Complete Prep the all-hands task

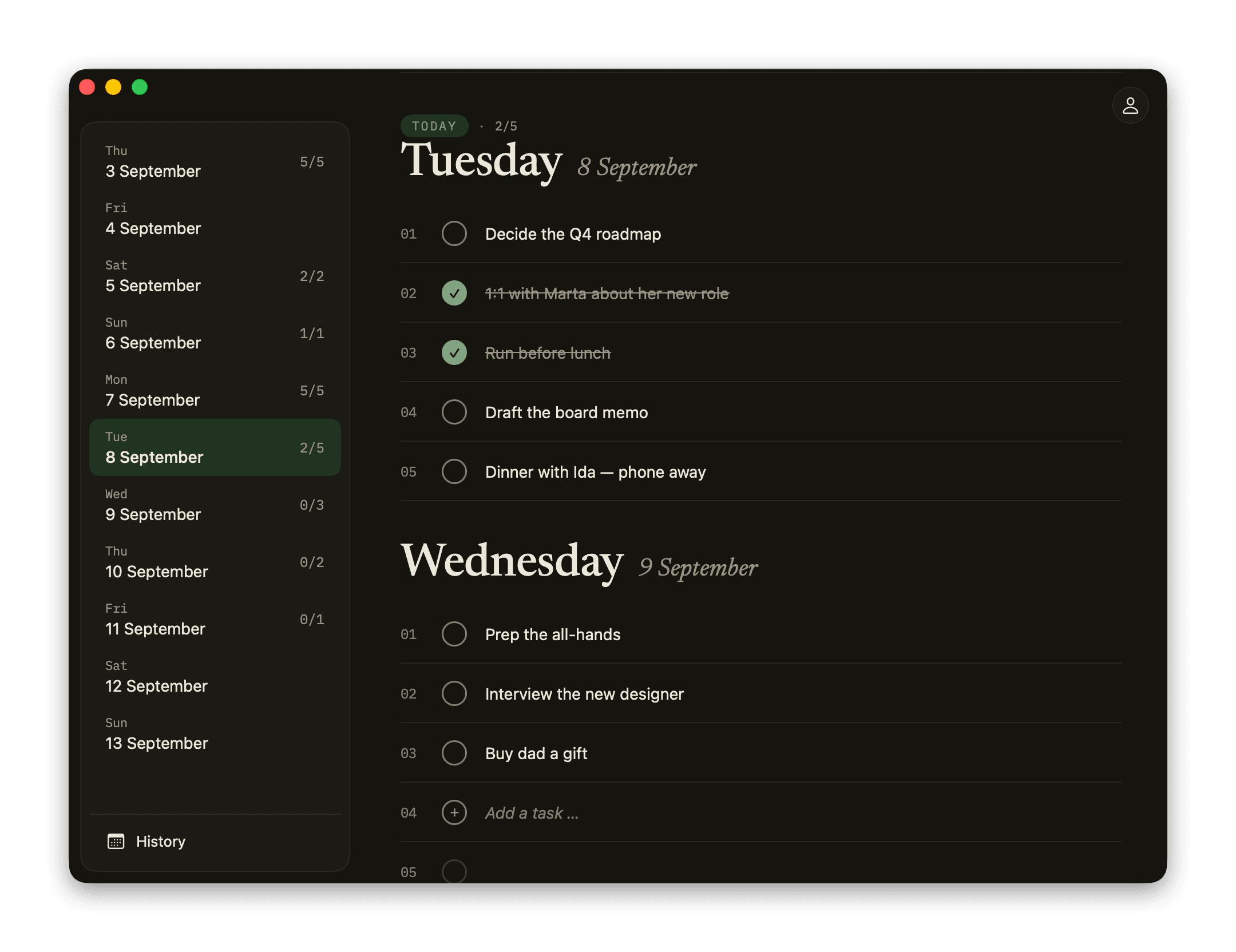[x=454, y=634]
